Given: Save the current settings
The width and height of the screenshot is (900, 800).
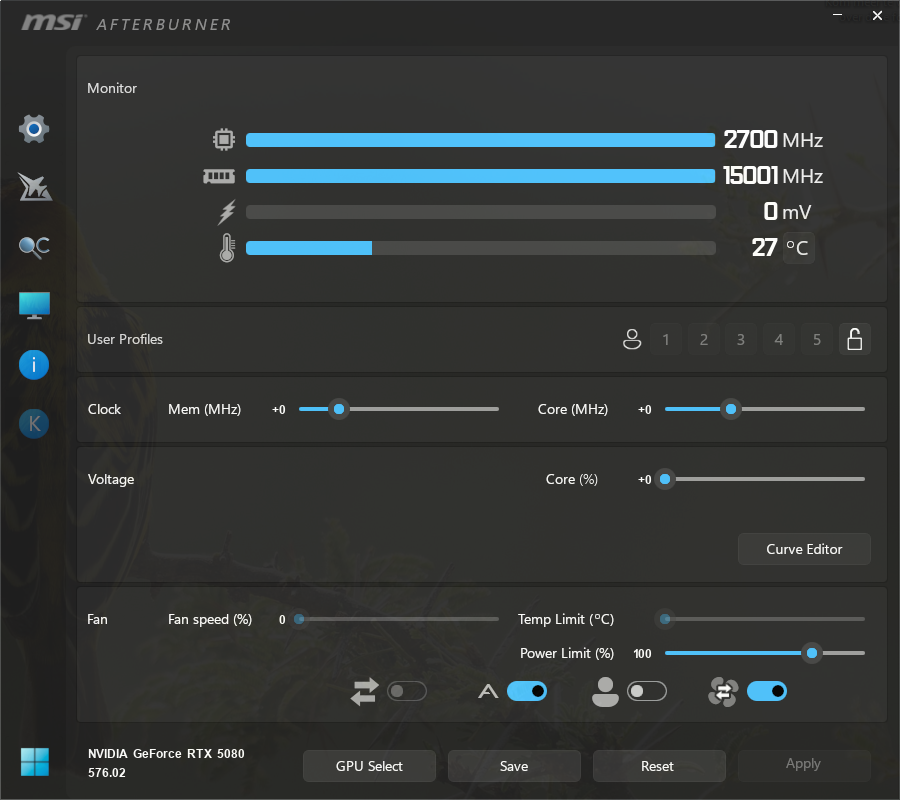Looking at the screenshot, I should click(x=514, y=766).
